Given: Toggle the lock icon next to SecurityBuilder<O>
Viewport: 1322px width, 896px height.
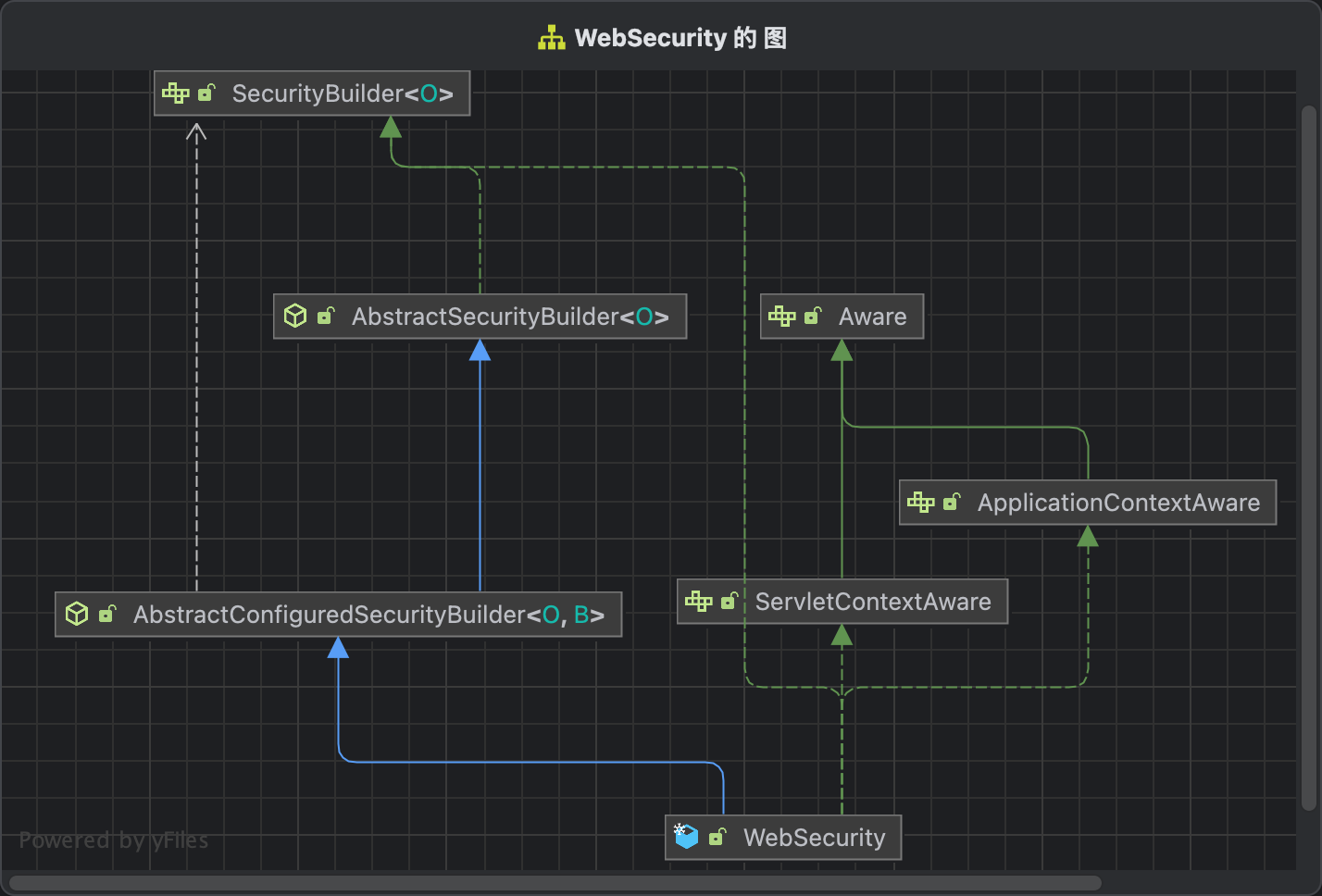Looking at the screenshot, I should click(206, 93).
